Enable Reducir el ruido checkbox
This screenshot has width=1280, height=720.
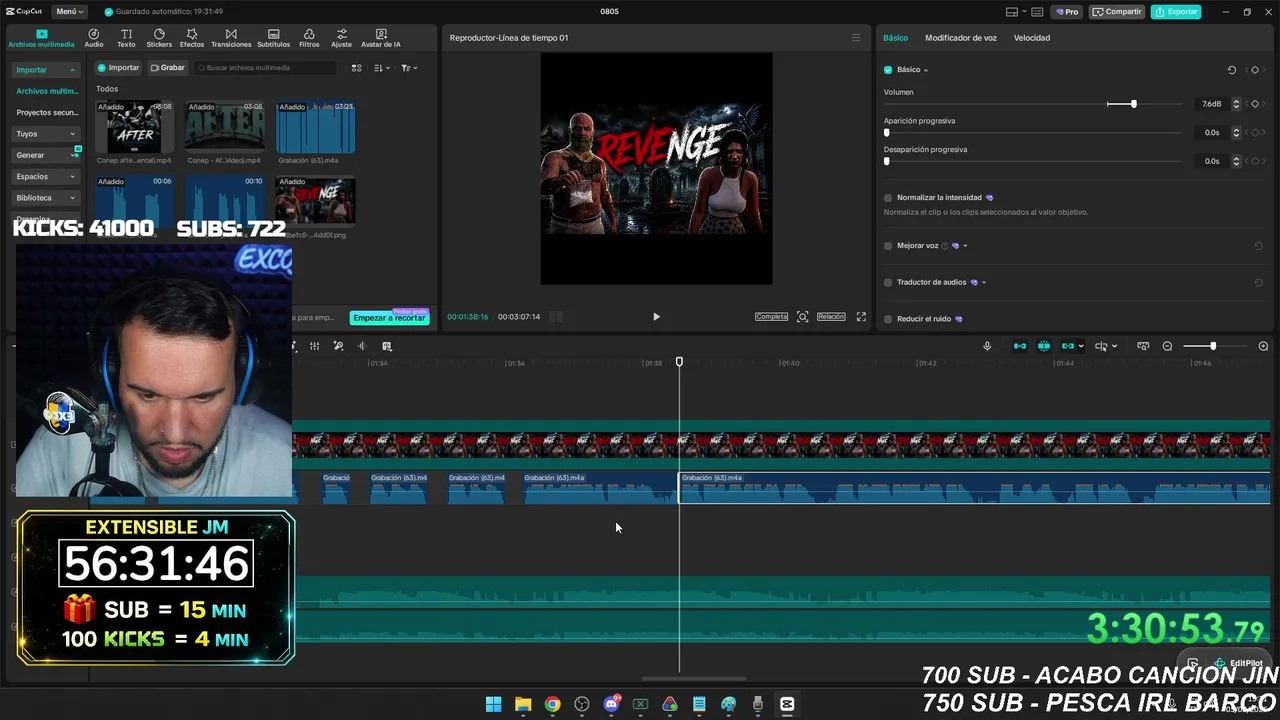point(888,319)
